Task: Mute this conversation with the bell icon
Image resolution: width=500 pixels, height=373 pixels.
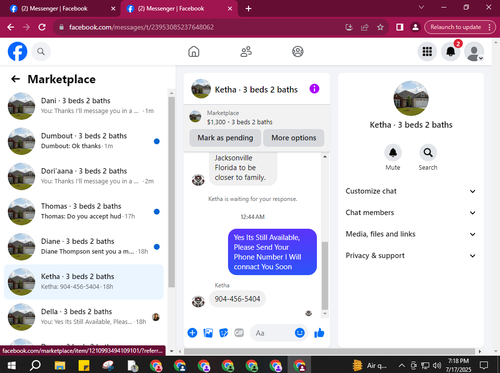Action: click(393, 153)
